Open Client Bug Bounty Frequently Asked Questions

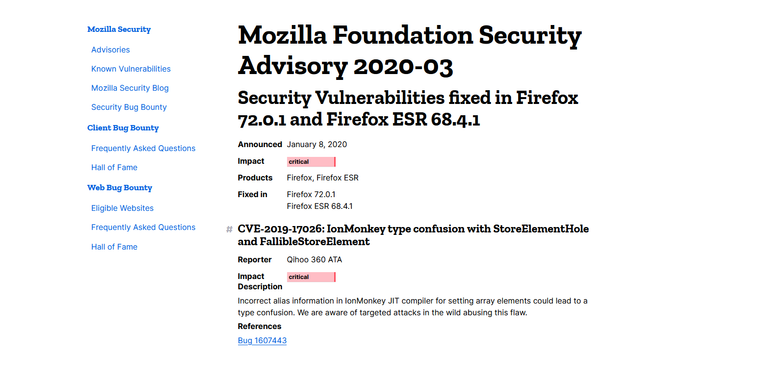(143, 148)
